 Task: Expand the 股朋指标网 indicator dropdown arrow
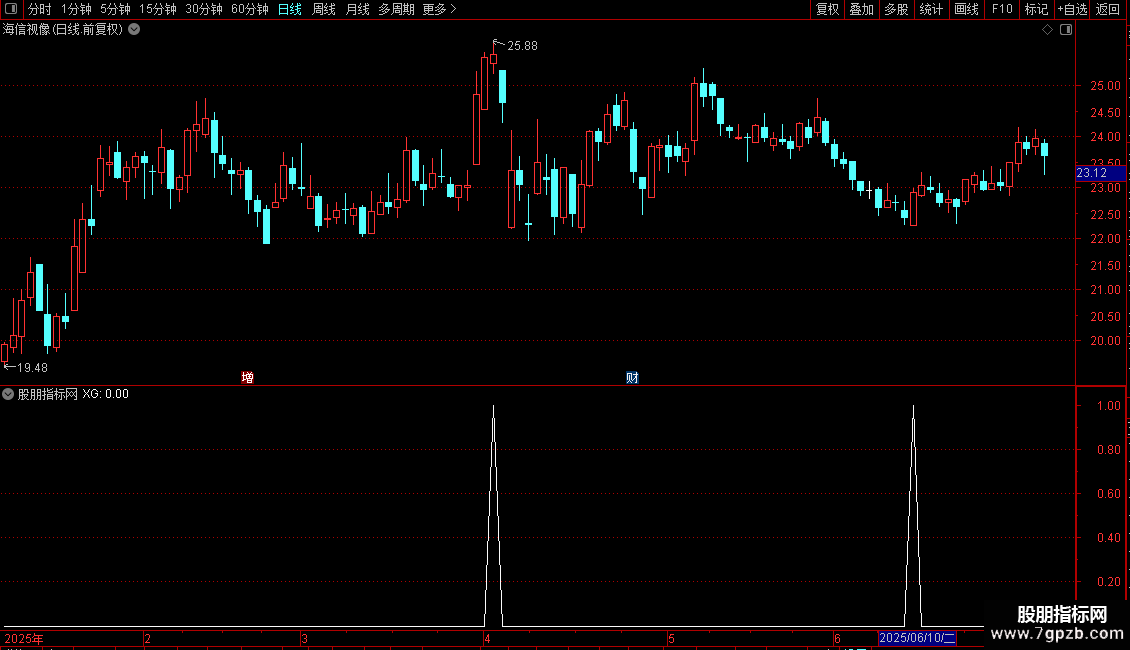point(8,394)
